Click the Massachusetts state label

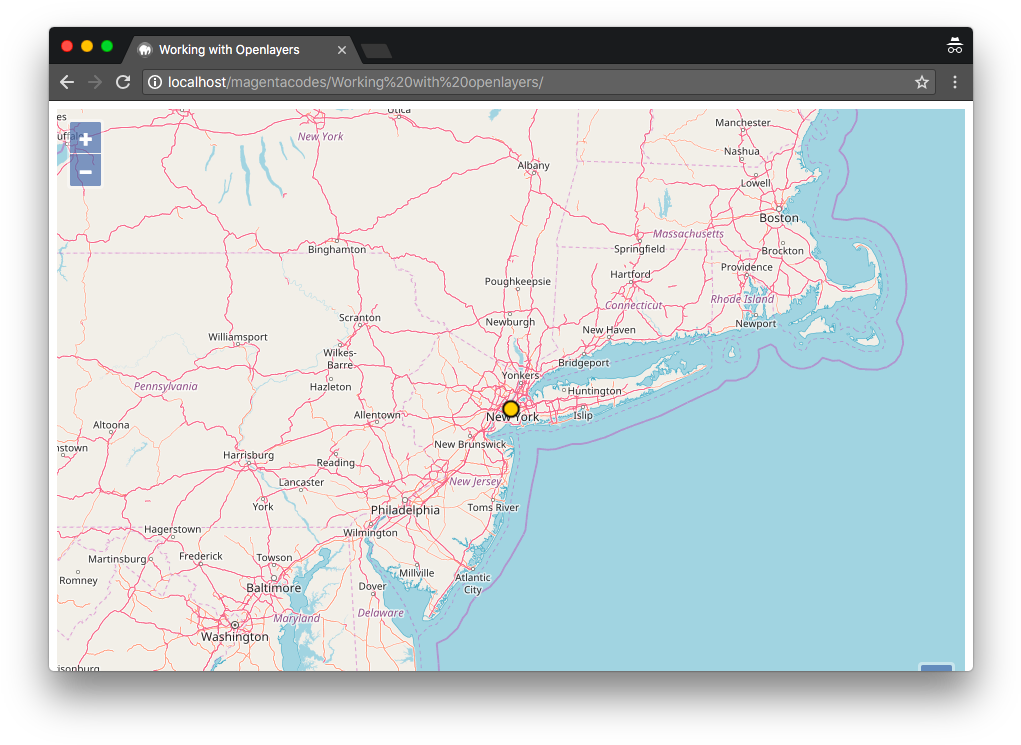(x=688, y=234)
